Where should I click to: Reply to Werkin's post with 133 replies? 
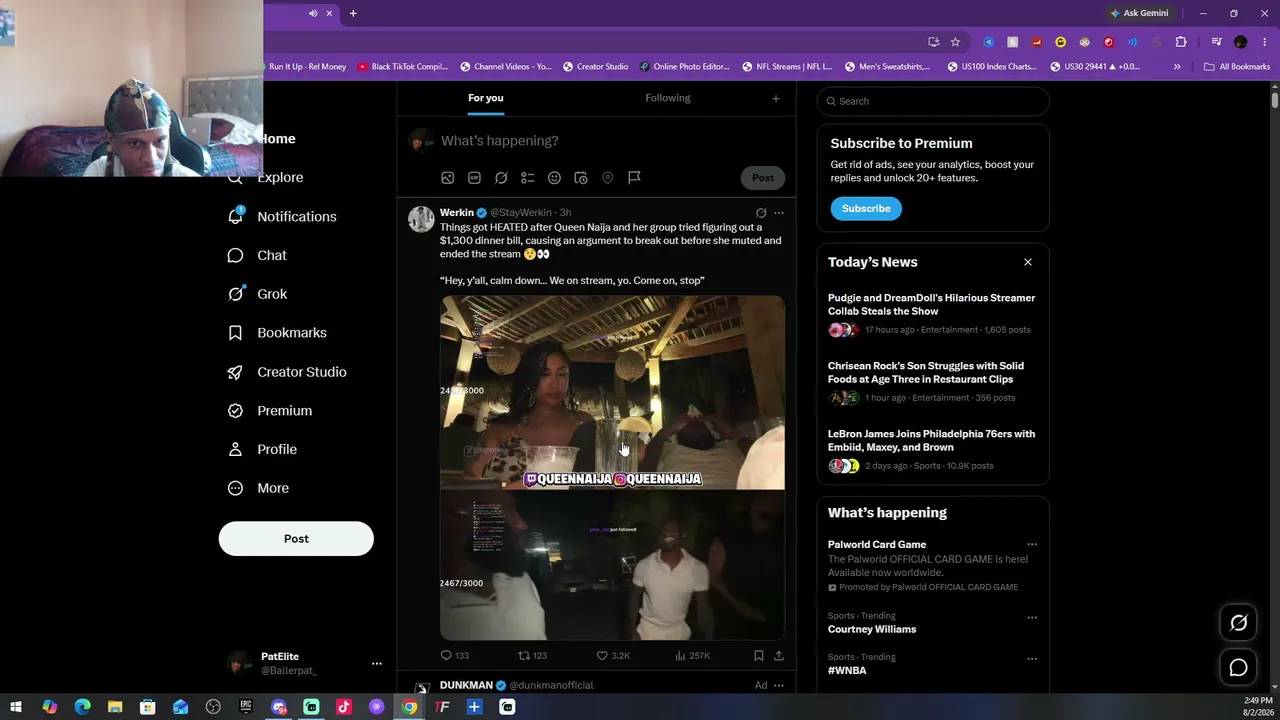pyautogui.click(x=455, y=656)
